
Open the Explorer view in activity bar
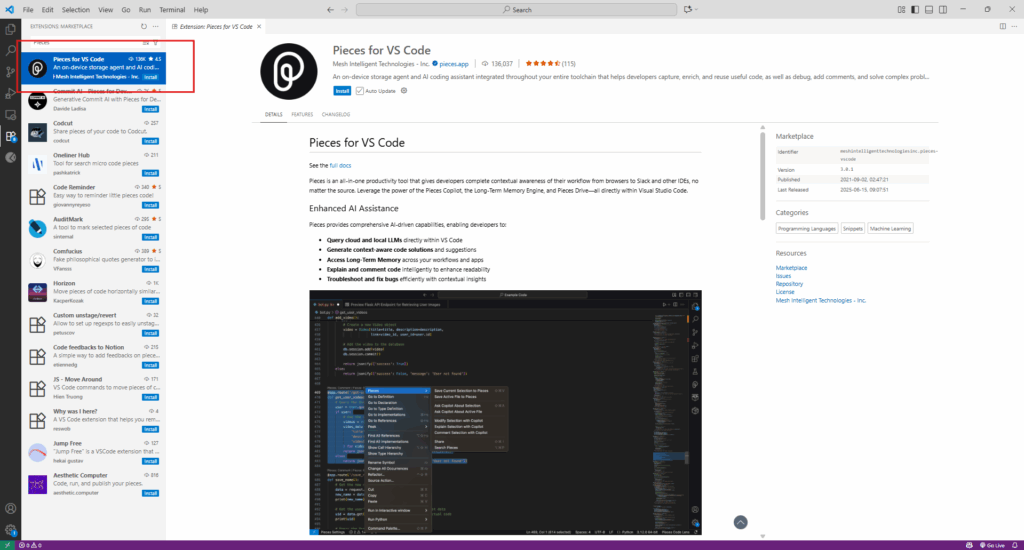[11, 29]
